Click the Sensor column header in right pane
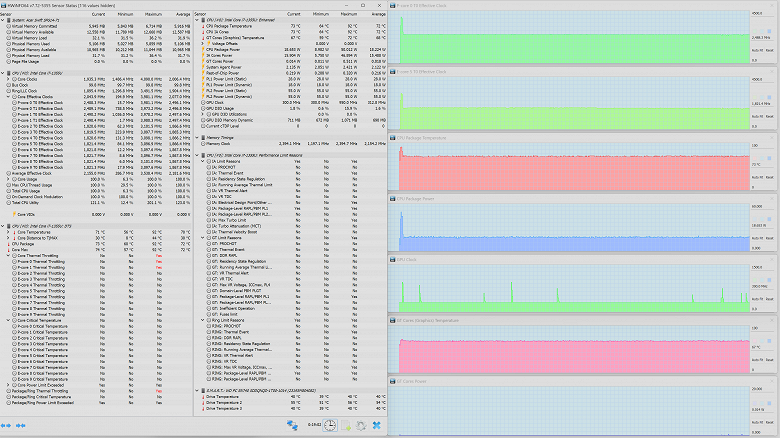780x438 pixels. tap(200, 14)
